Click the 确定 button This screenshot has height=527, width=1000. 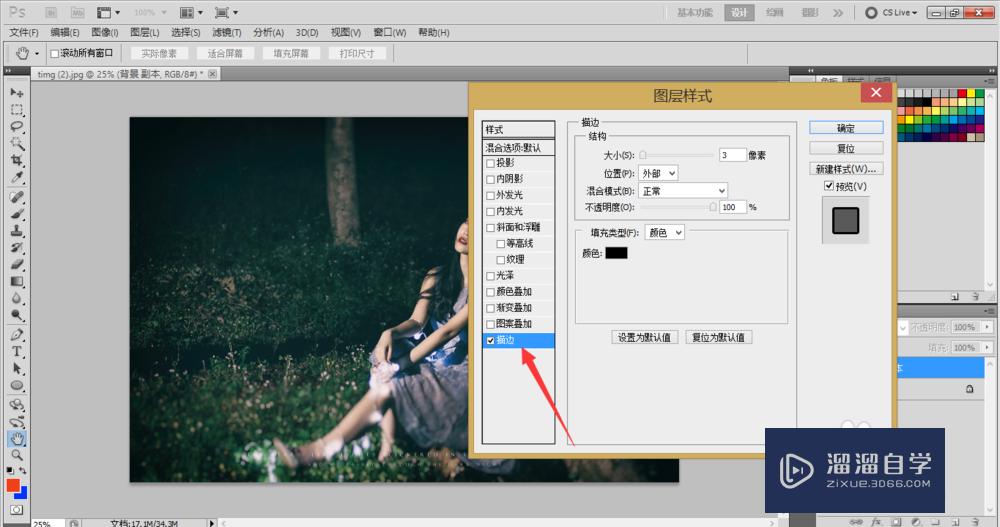[x=846, y=128]
